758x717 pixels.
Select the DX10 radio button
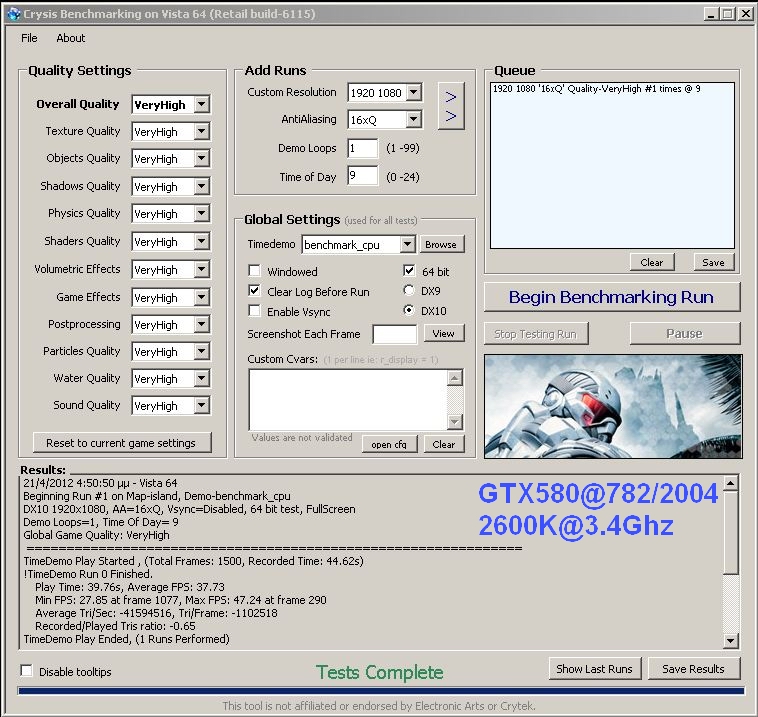click(x=409, y=310)
